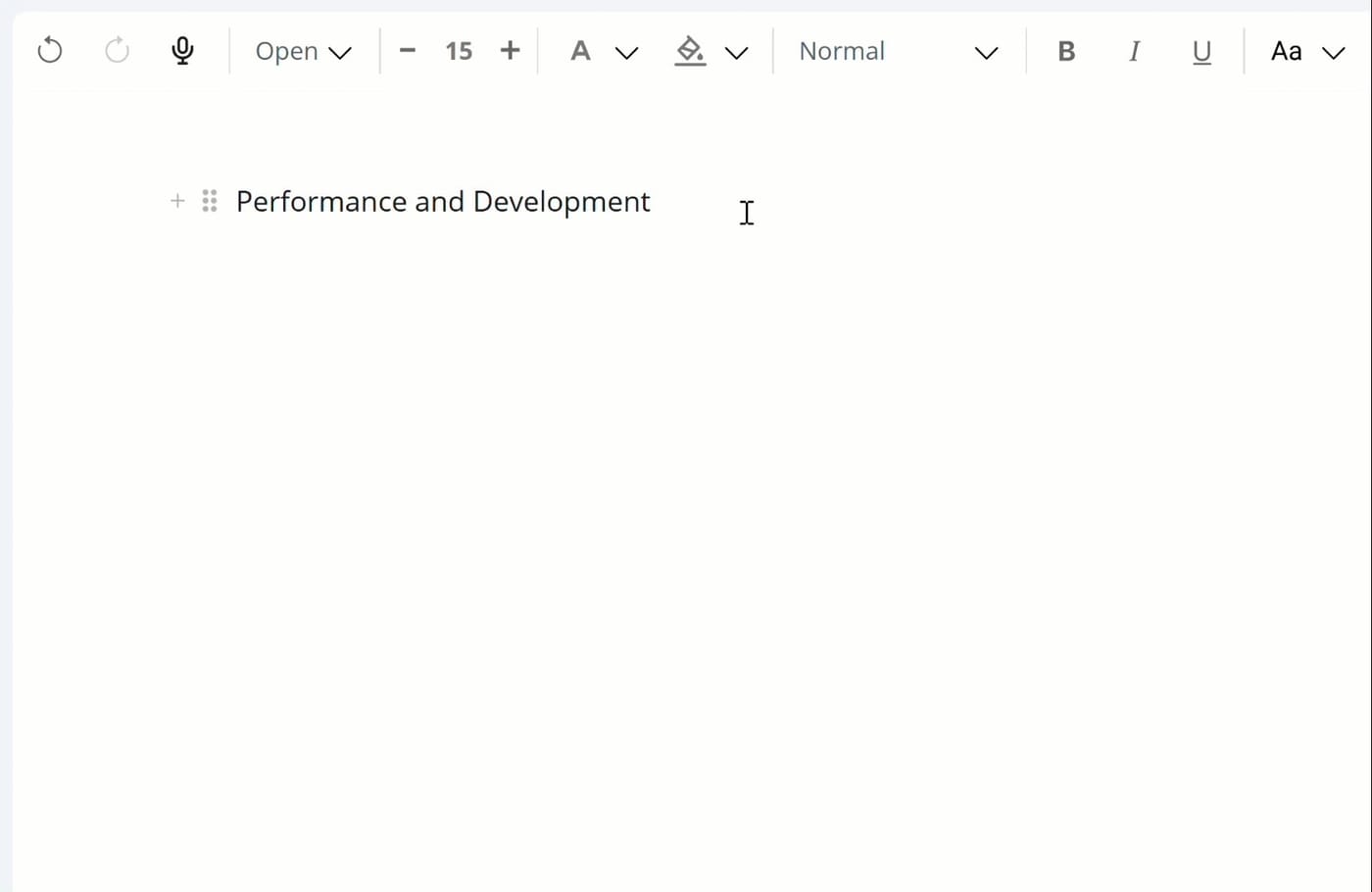Click the redo arrow icon
1372x892 pixels.
[117, 50]
